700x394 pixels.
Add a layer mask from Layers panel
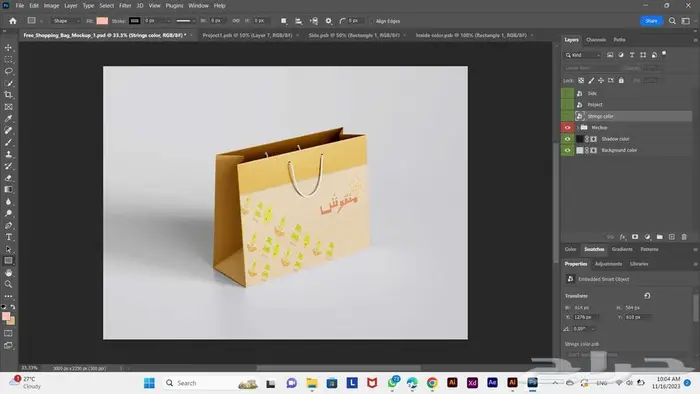pos(635,237)
